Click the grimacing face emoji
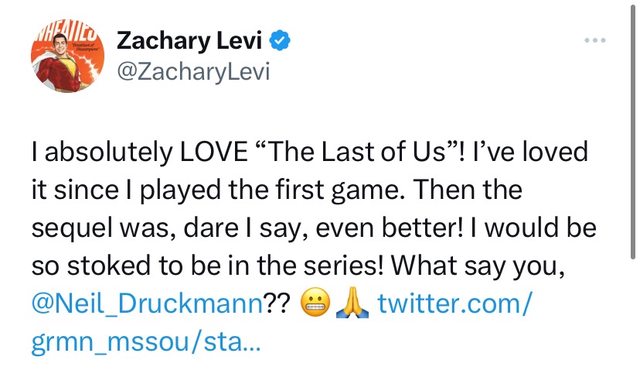640x377 pixels. click(315, 303)
